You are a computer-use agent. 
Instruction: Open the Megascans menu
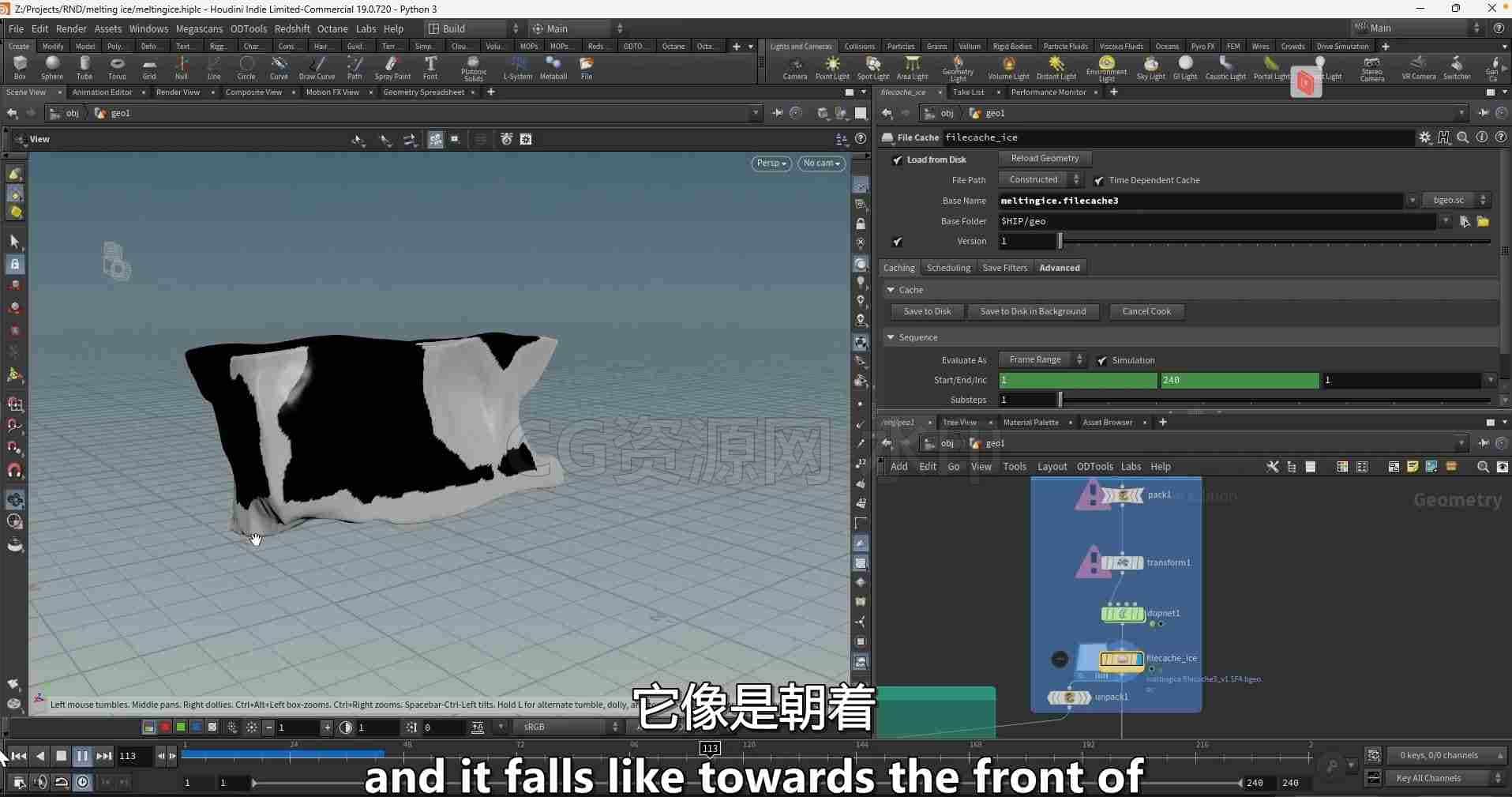coord(199,28)
